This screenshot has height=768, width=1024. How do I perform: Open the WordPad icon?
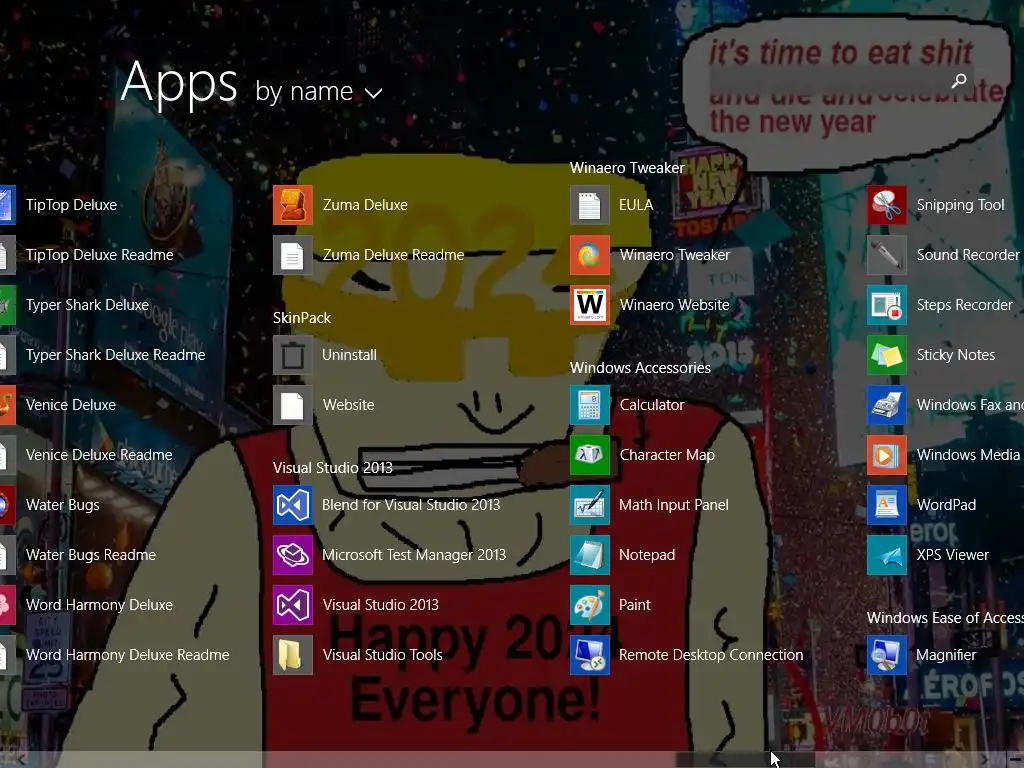tap(887, 505)
